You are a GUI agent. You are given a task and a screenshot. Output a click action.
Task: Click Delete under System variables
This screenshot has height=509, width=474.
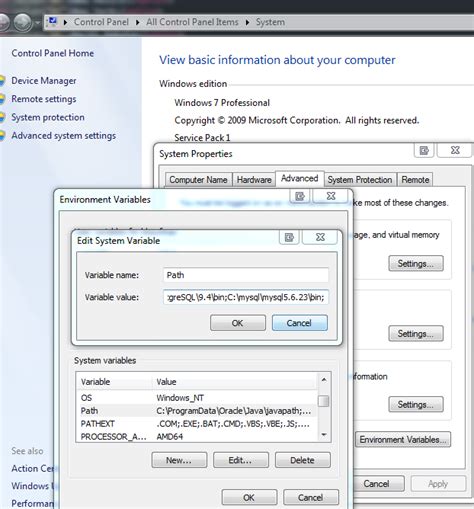(x=303, y=460)
